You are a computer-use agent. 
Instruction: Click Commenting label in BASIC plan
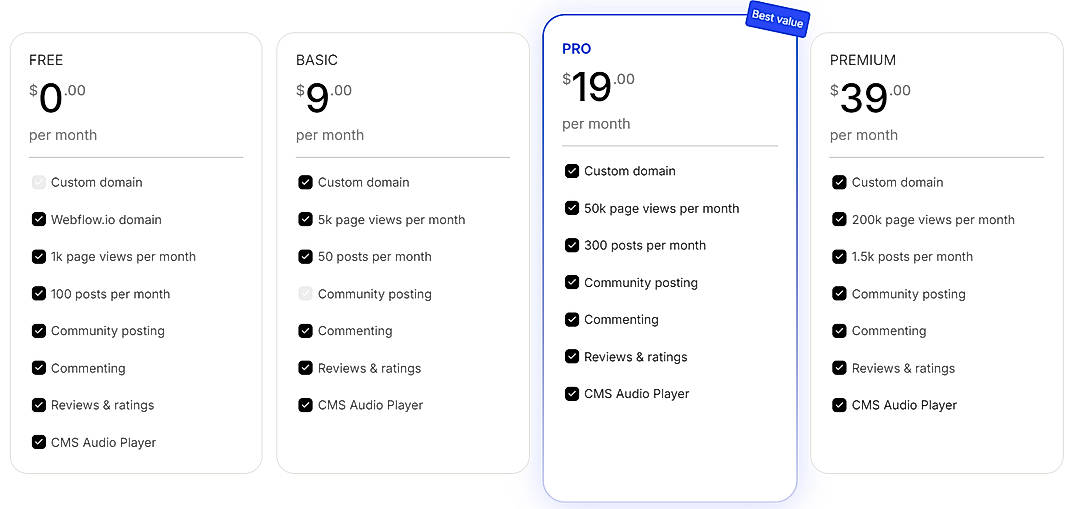coord(355,331)
